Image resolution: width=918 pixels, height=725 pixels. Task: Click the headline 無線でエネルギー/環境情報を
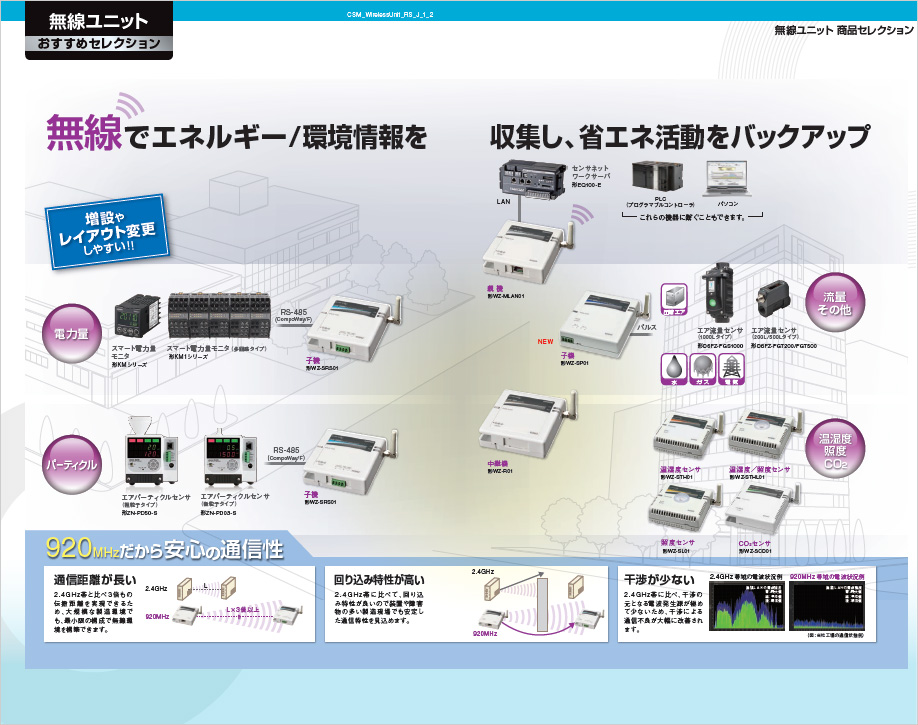pyautogui.click(x=237, y=135)
